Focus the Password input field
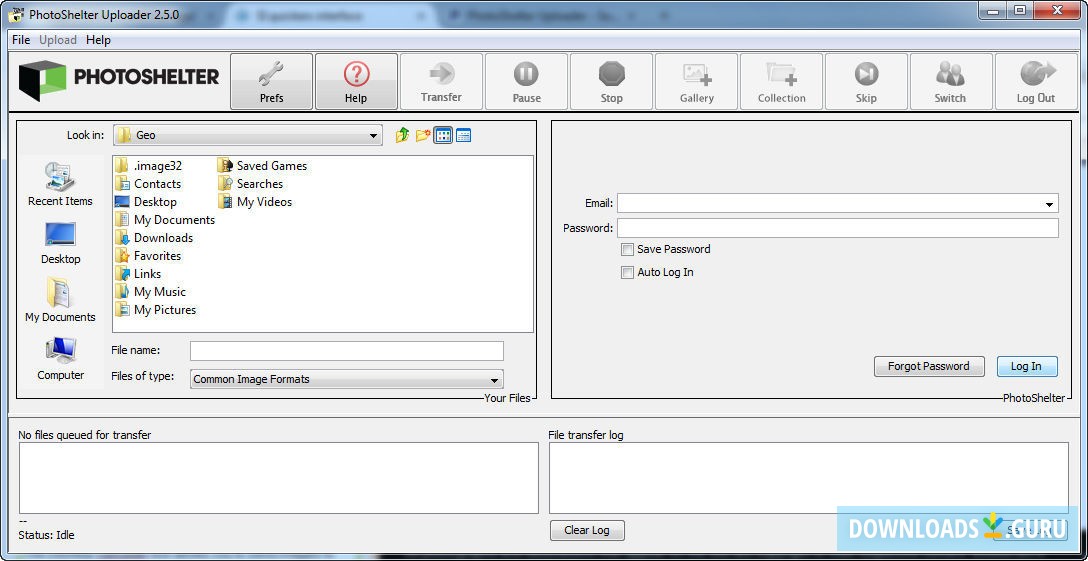This screenshot has width=1088, height=561. pyautogui.click(x=838, y=228)
